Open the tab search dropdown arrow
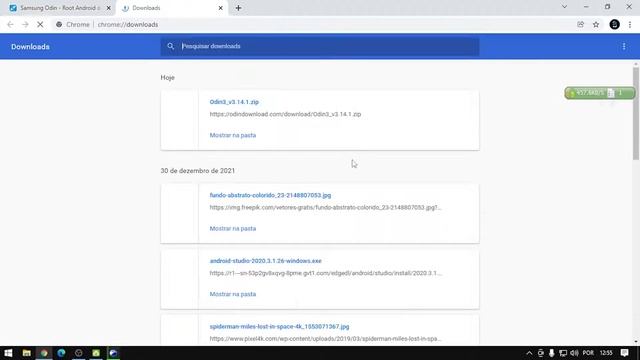 [x=564, y=7]
